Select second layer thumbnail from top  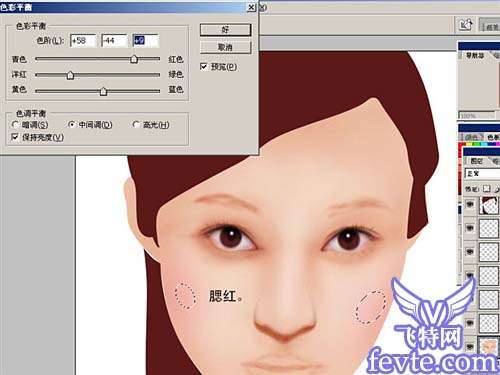[x=489, y=228]
